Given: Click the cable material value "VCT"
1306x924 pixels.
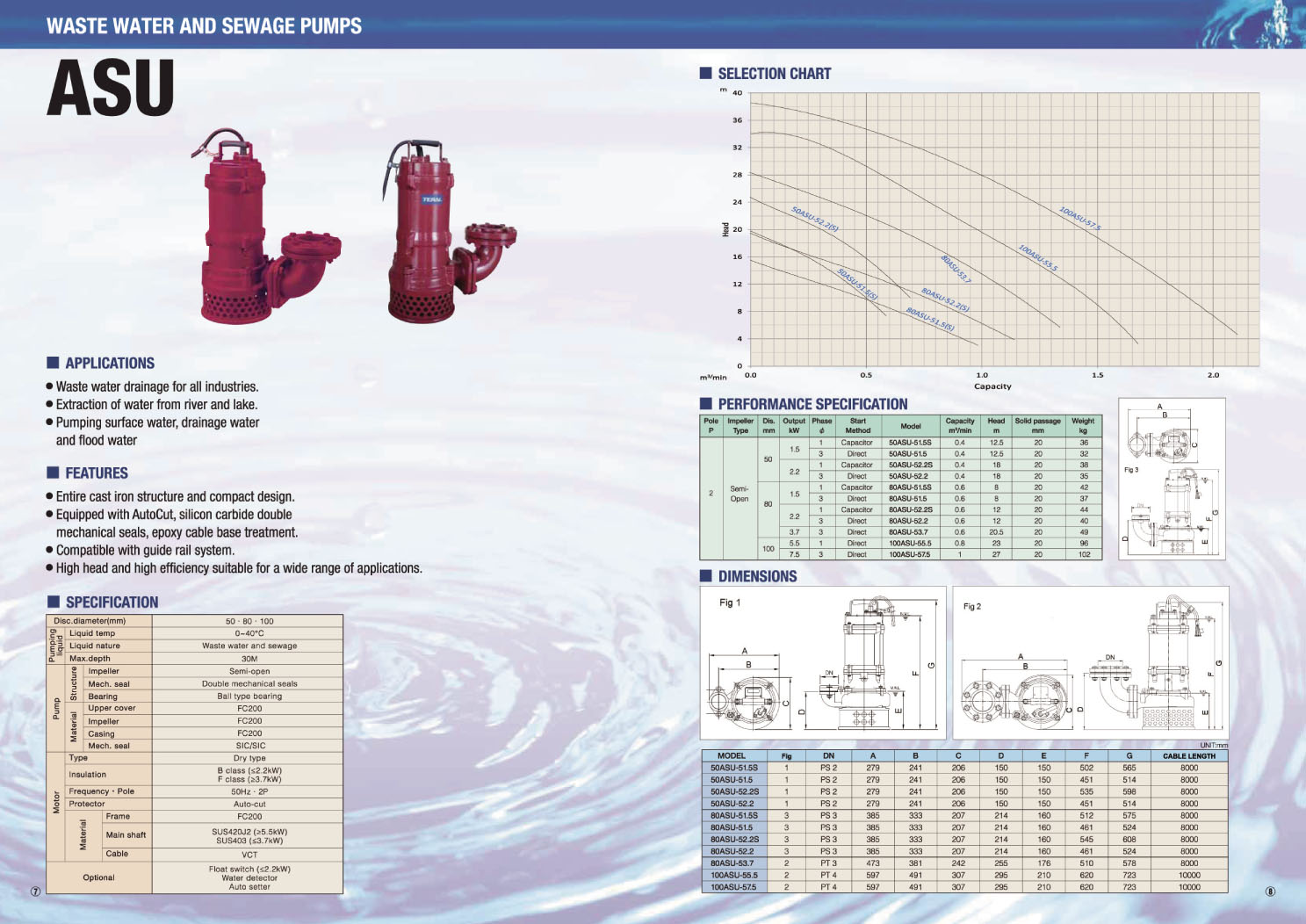Looking at the screenshot, I should point(249,854).
